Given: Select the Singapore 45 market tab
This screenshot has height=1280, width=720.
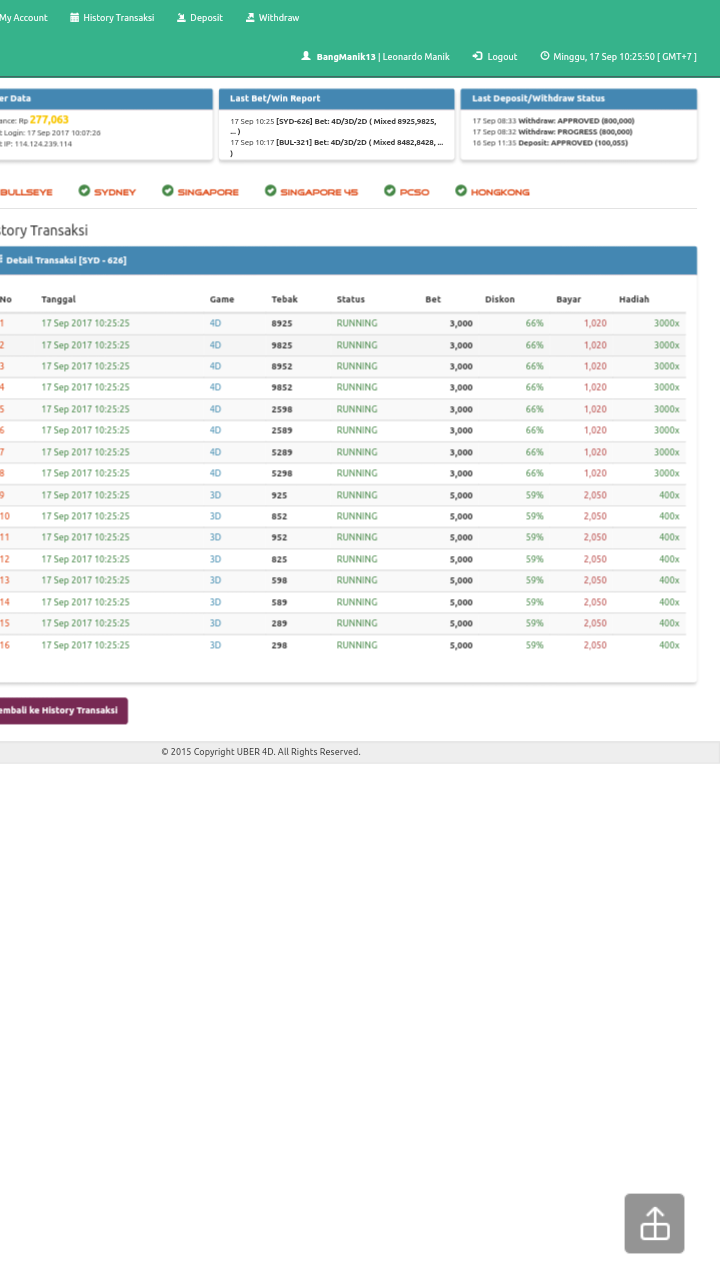Looking at the screenshot, I should click(318, 192).
